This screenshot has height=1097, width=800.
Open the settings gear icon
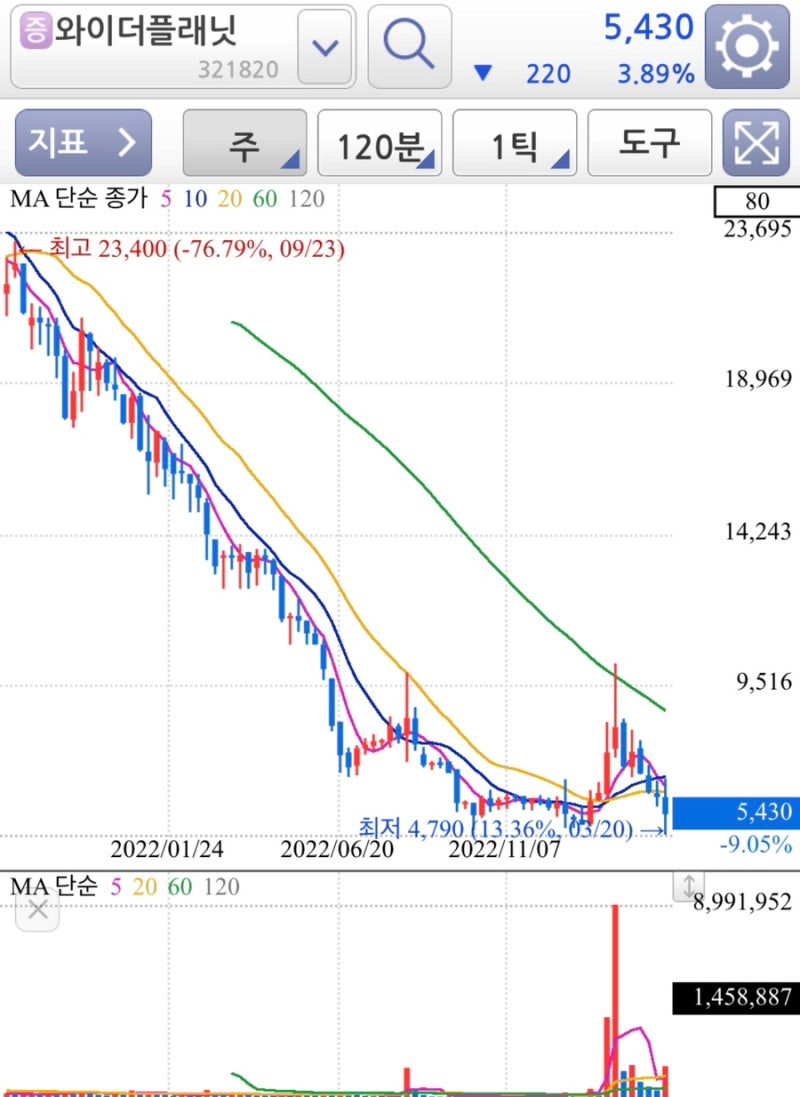tap(747, 46)
